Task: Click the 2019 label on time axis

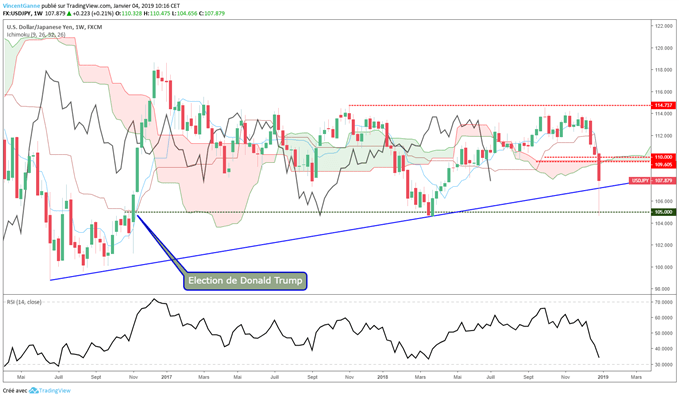Action: click(x=603, y=377)
